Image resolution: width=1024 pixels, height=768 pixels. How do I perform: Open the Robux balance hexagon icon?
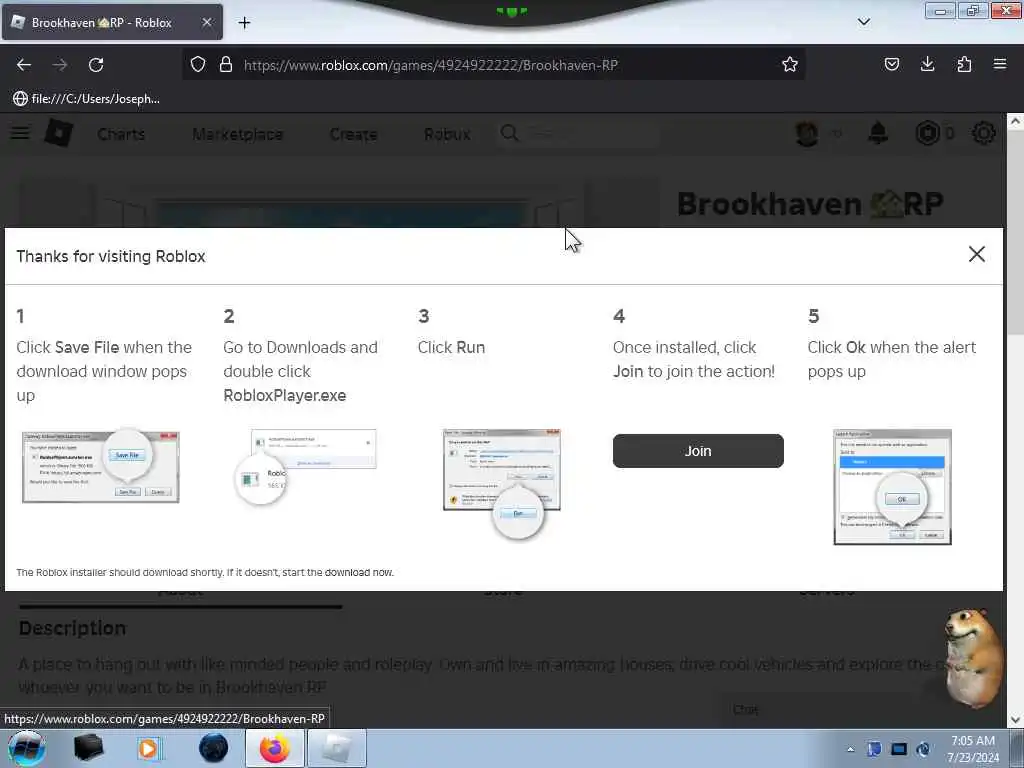point(927,133)
